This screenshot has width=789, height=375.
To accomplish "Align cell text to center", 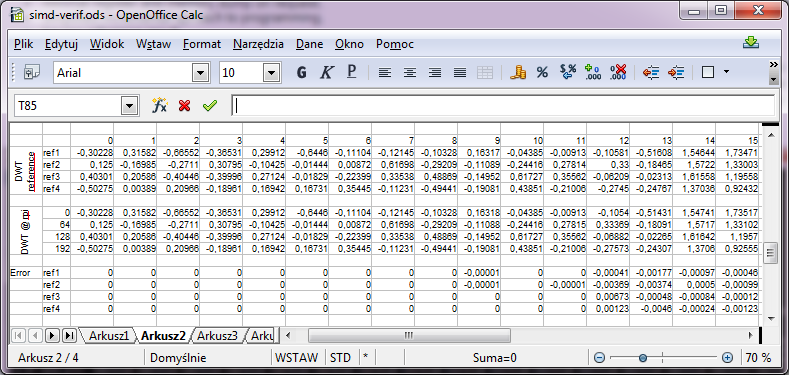I will [x=410, y=73].
